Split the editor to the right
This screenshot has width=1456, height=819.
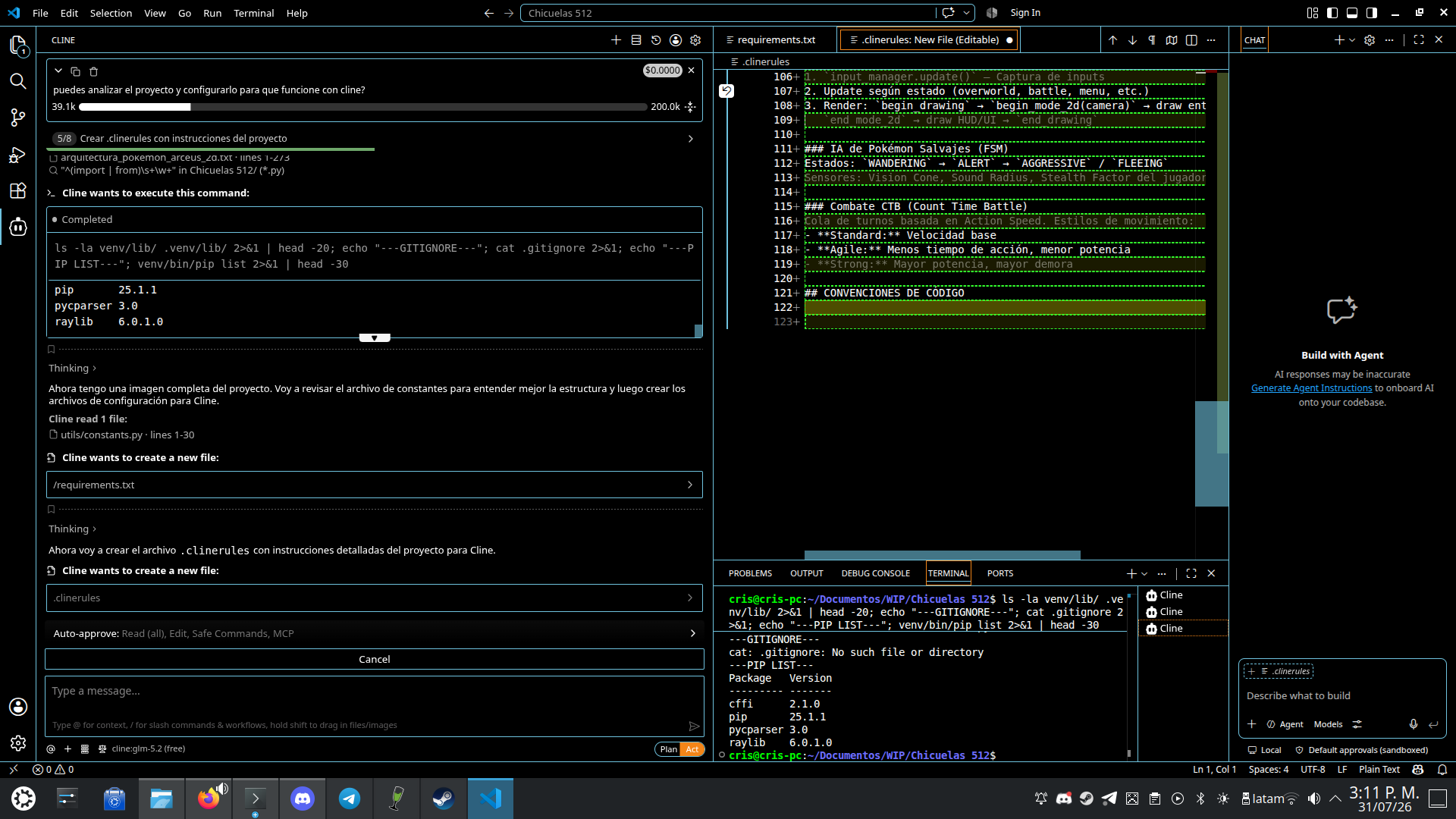coord(1191,40)
